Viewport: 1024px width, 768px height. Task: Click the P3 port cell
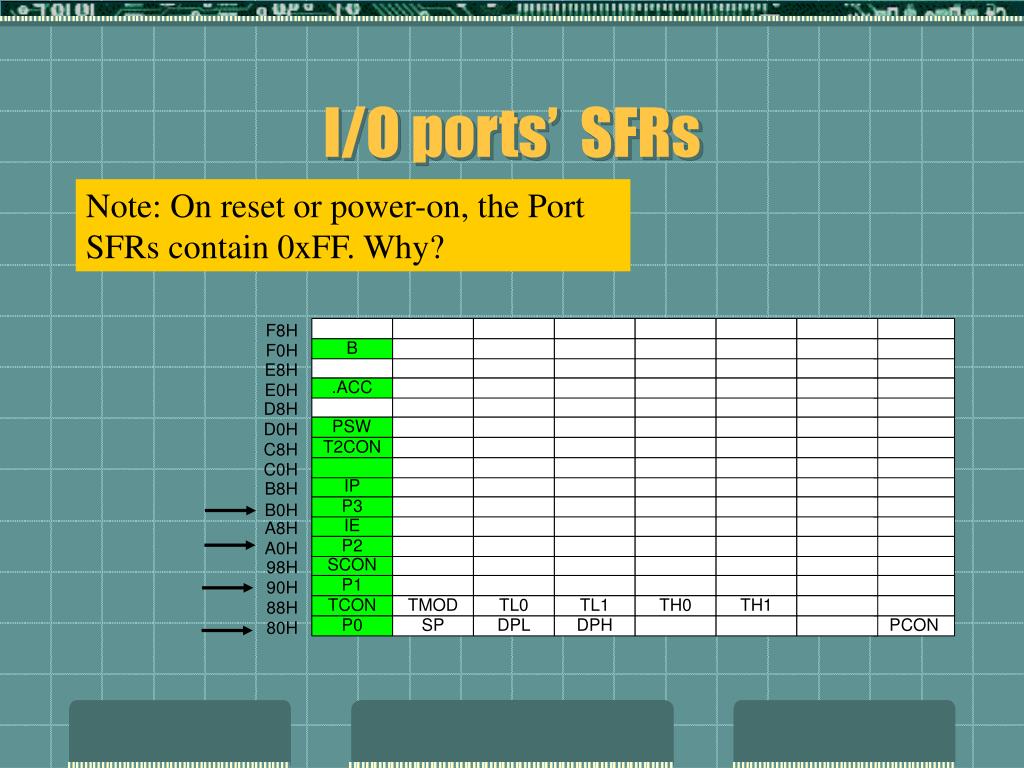(352, 506)
